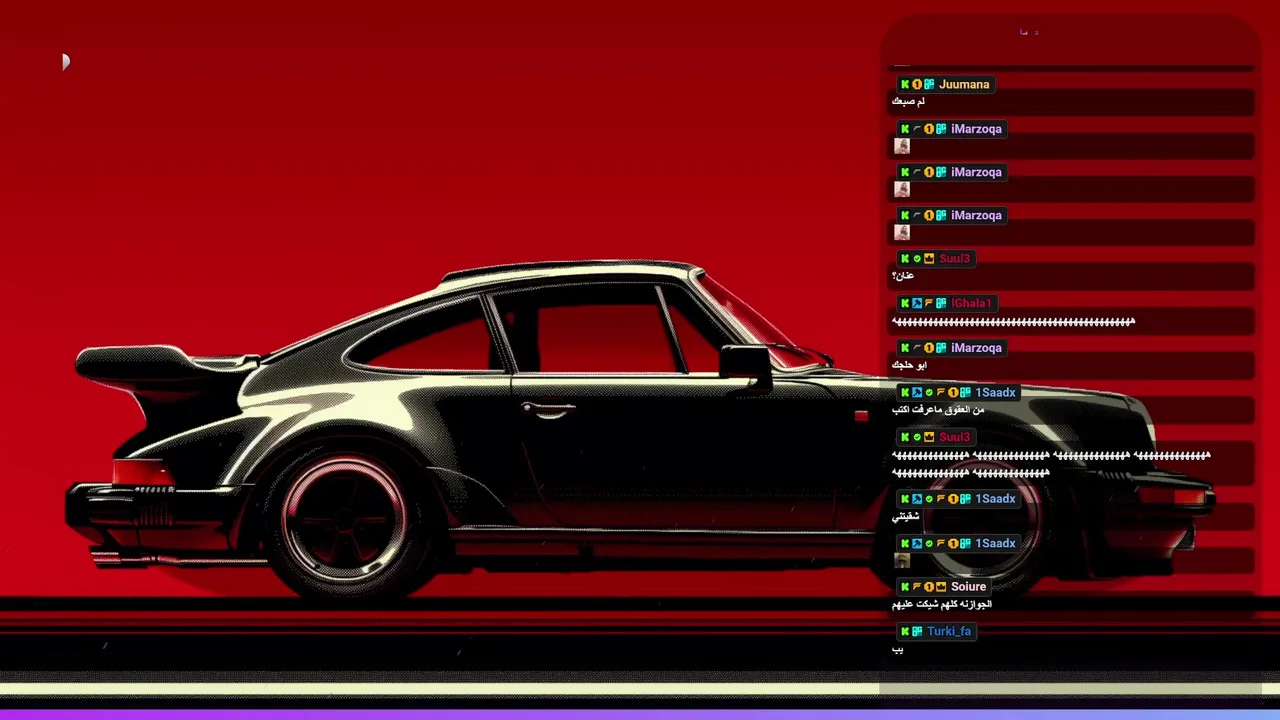Screen dimensions: 1280x720
Task: Click the Kick badge beside Juumana
Action: pyautogui.click(x=905, y=85)
